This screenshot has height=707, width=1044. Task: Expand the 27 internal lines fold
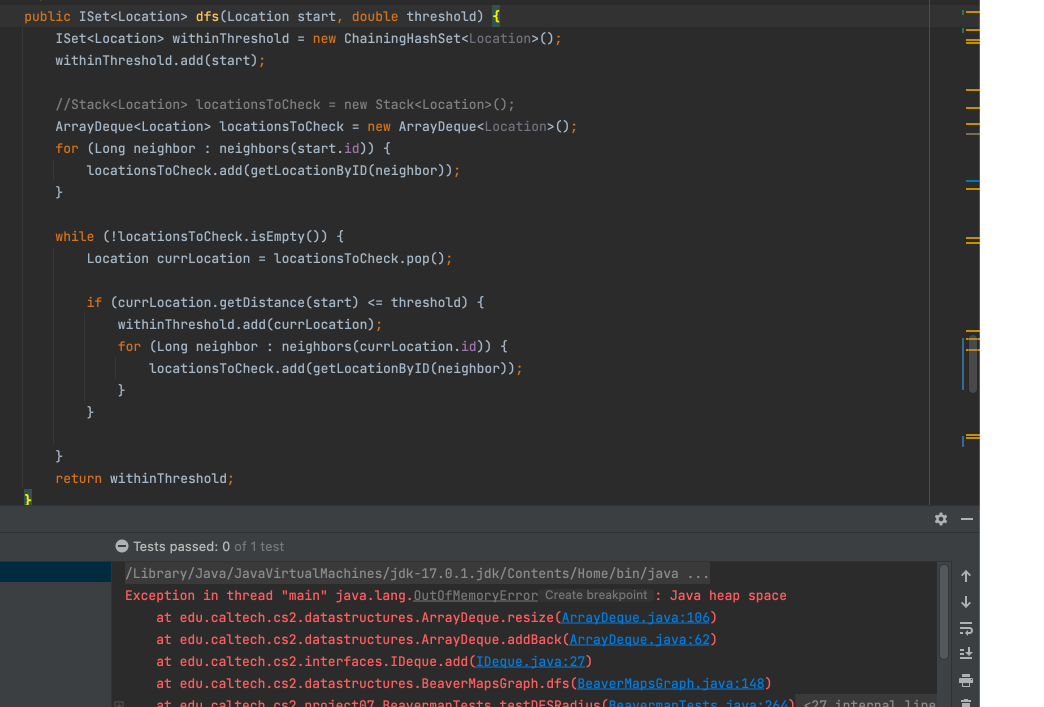[x=868, y=704]
